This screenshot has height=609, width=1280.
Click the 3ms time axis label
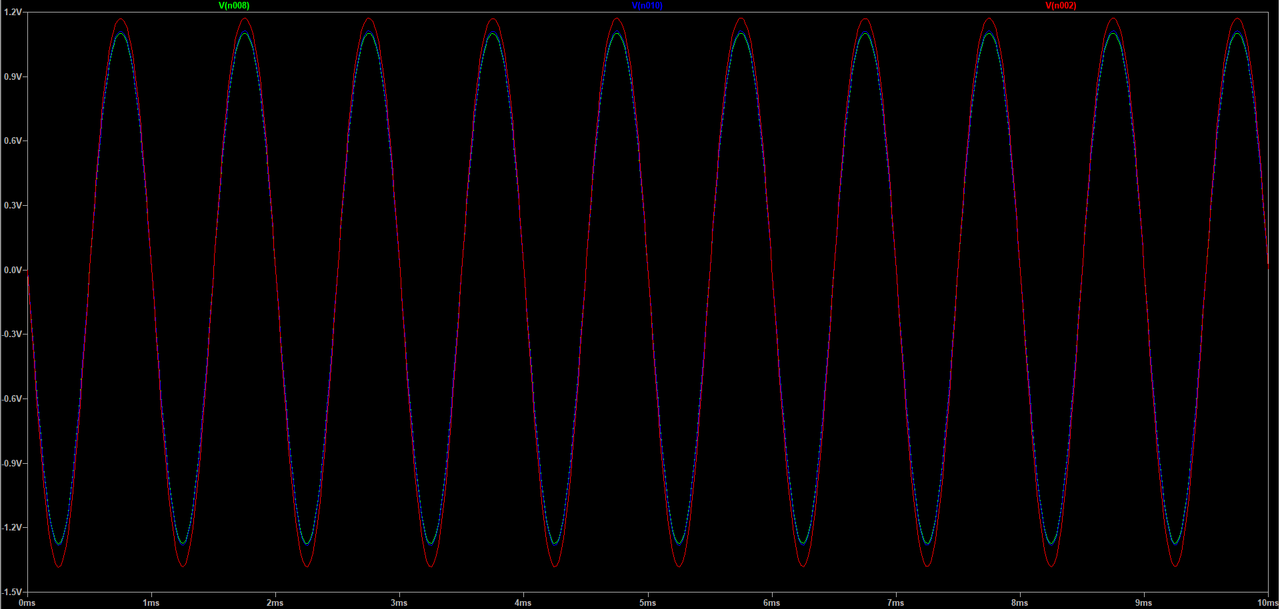[399, 603]
